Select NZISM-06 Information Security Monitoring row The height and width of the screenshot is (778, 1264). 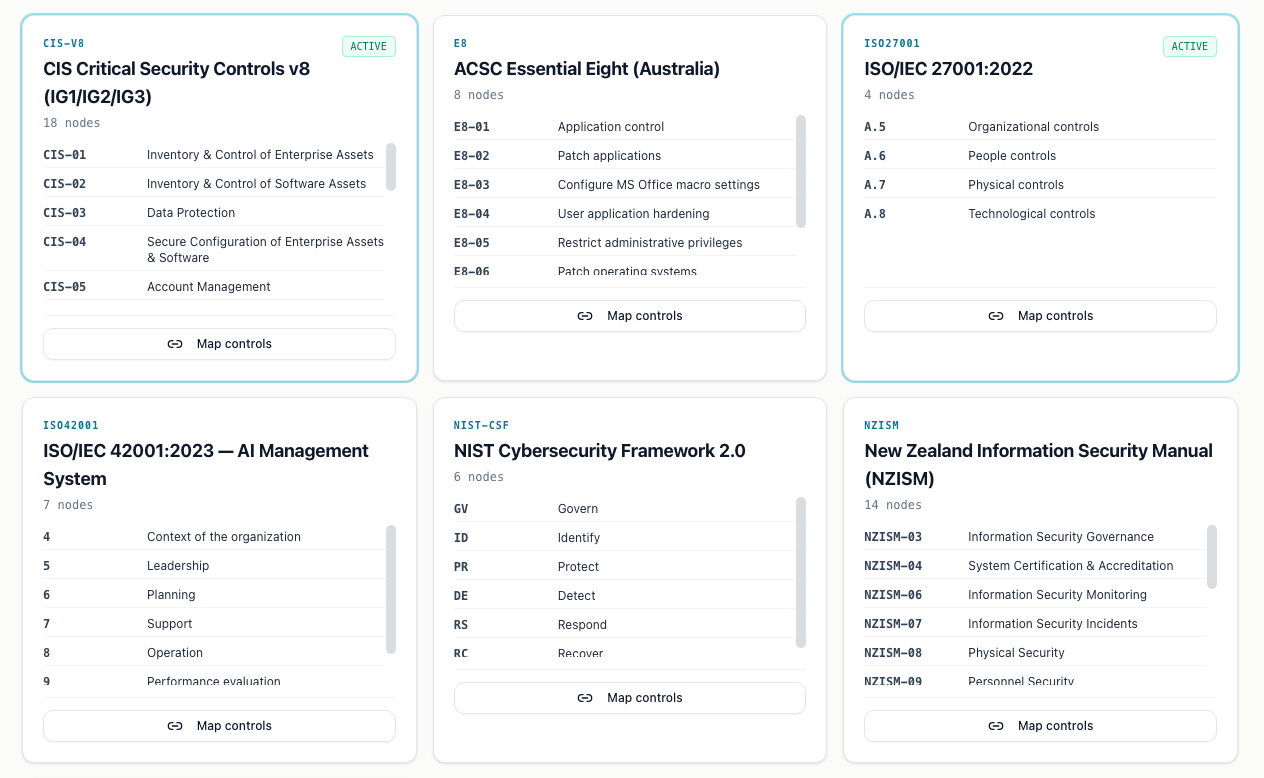(1035, 595)
